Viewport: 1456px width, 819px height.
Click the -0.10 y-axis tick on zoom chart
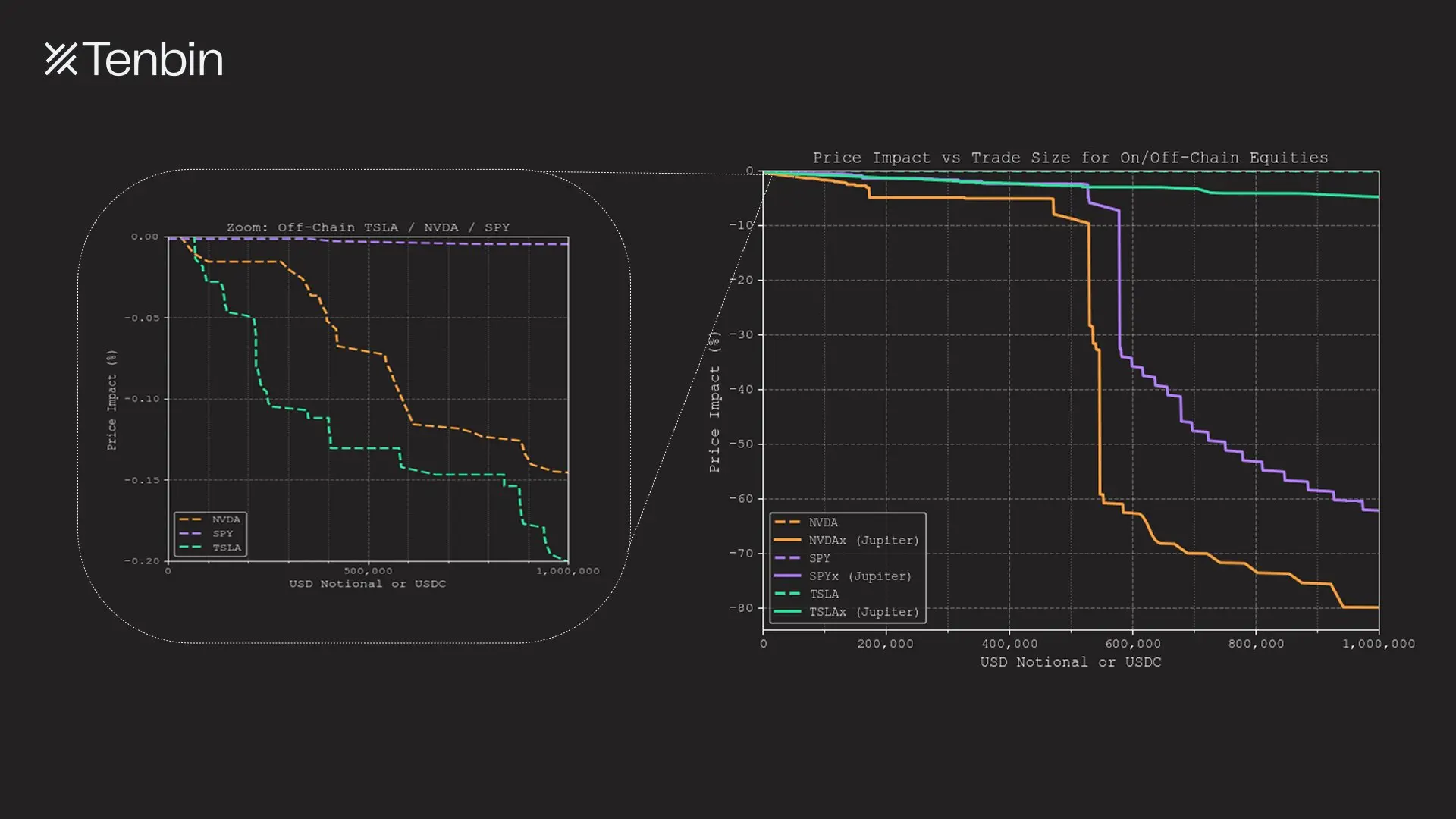[143, 399]
